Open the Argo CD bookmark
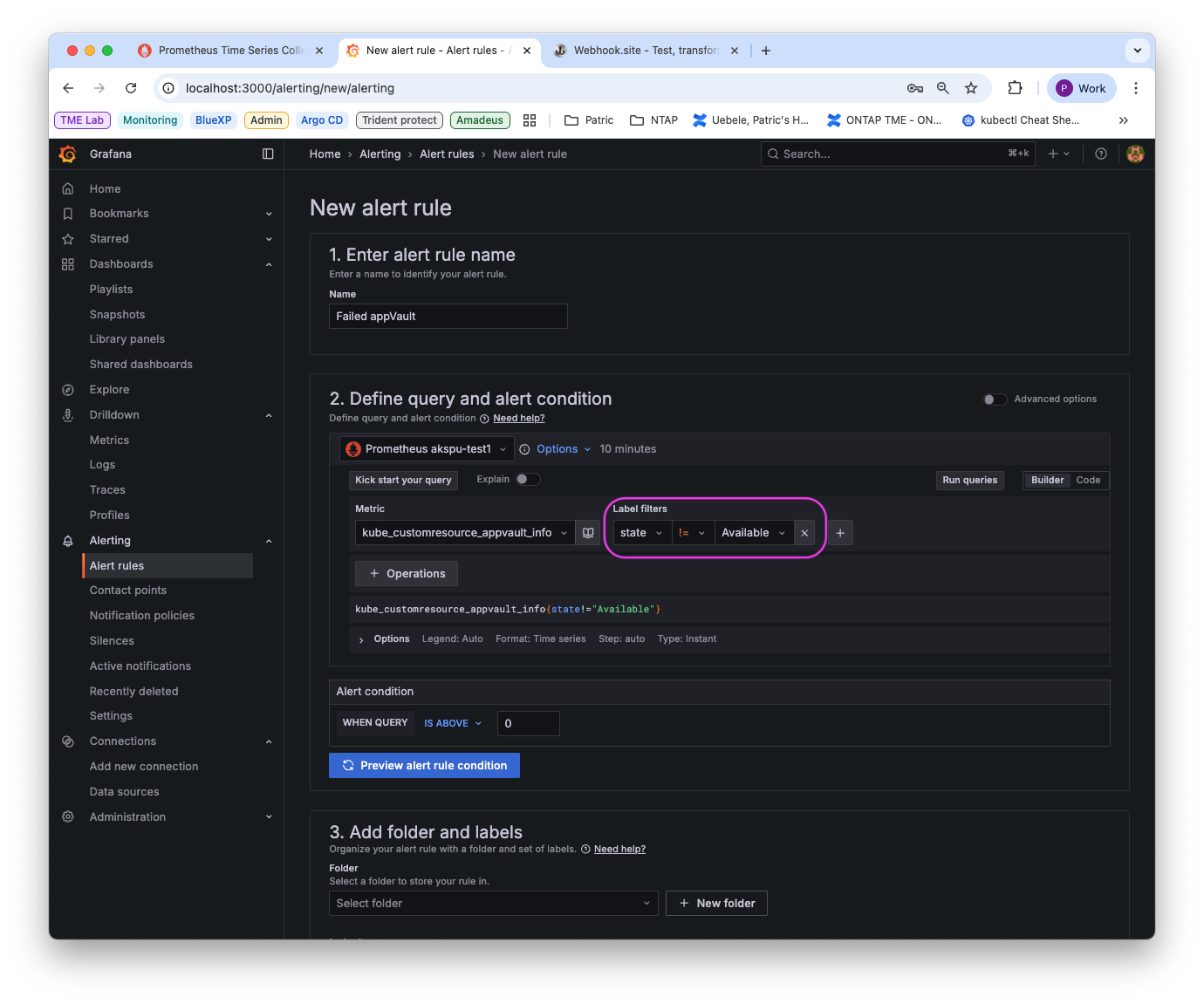 pos(322,120)
